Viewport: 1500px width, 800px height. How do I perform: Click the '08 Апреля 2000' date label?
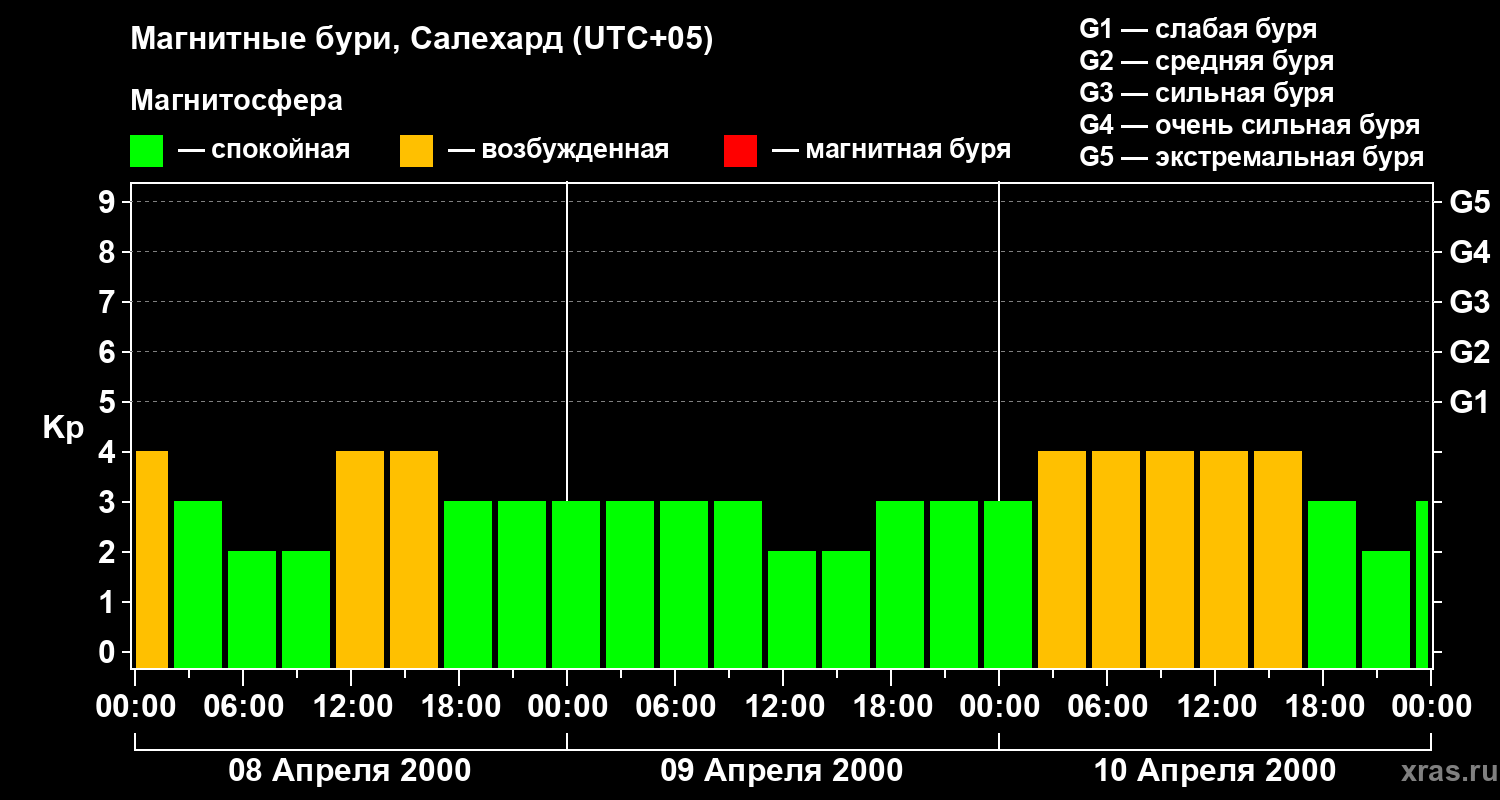click(x=350, y=771)
